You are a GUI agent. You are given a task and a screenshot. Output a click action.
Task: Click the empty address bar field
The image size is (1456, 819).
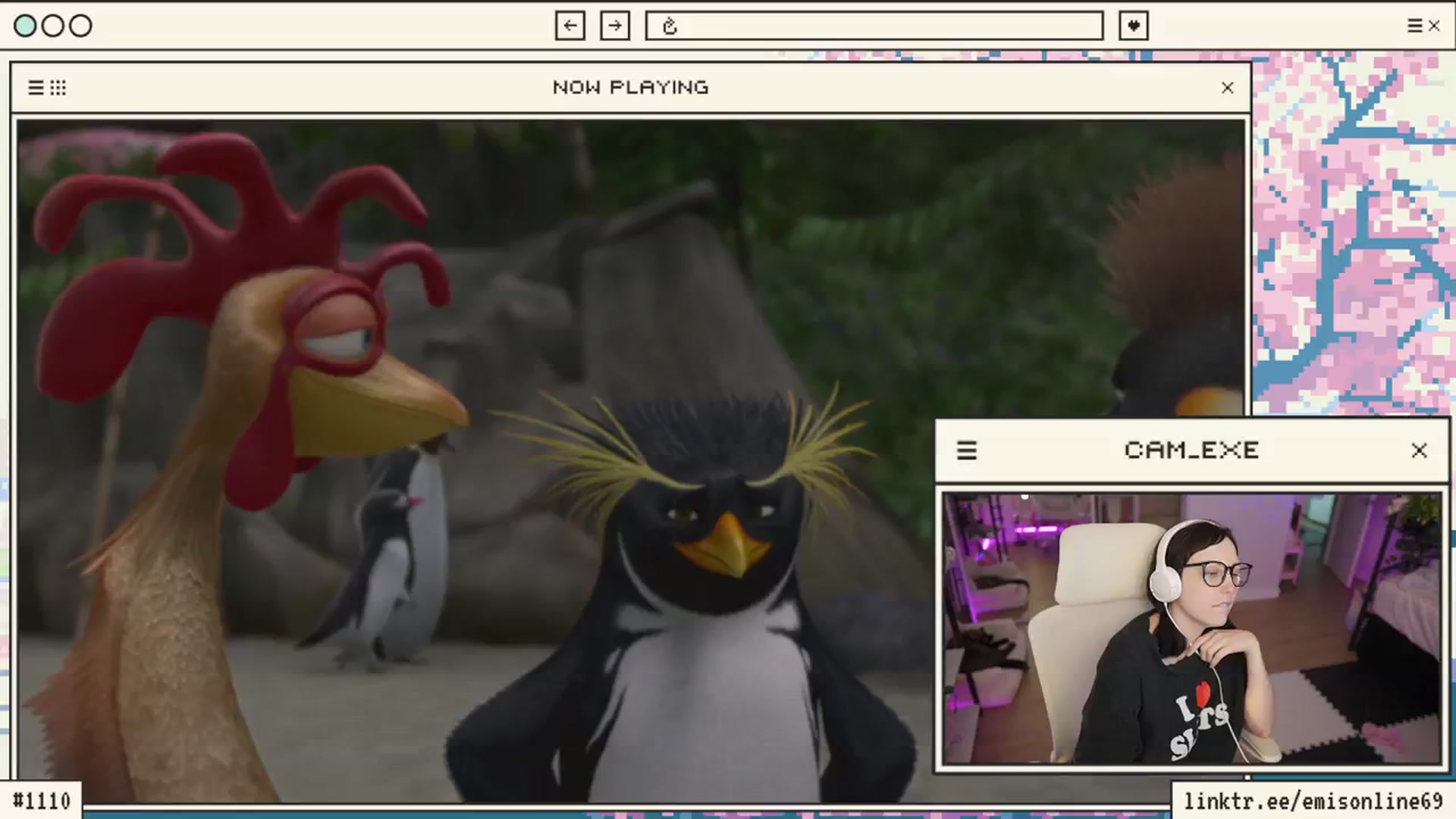pyautogui.click(x=874, y=26)
